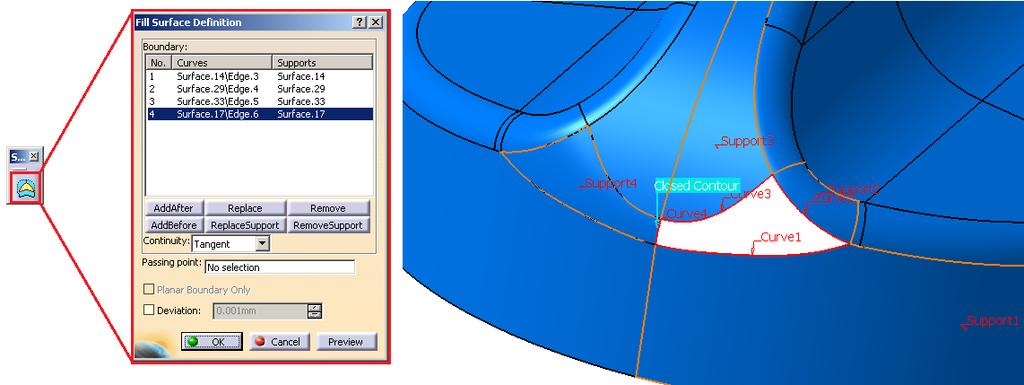Screen dimensions: 1024x385
Task: Select Surface.33 in the Supports column
Action: point(301,101)
